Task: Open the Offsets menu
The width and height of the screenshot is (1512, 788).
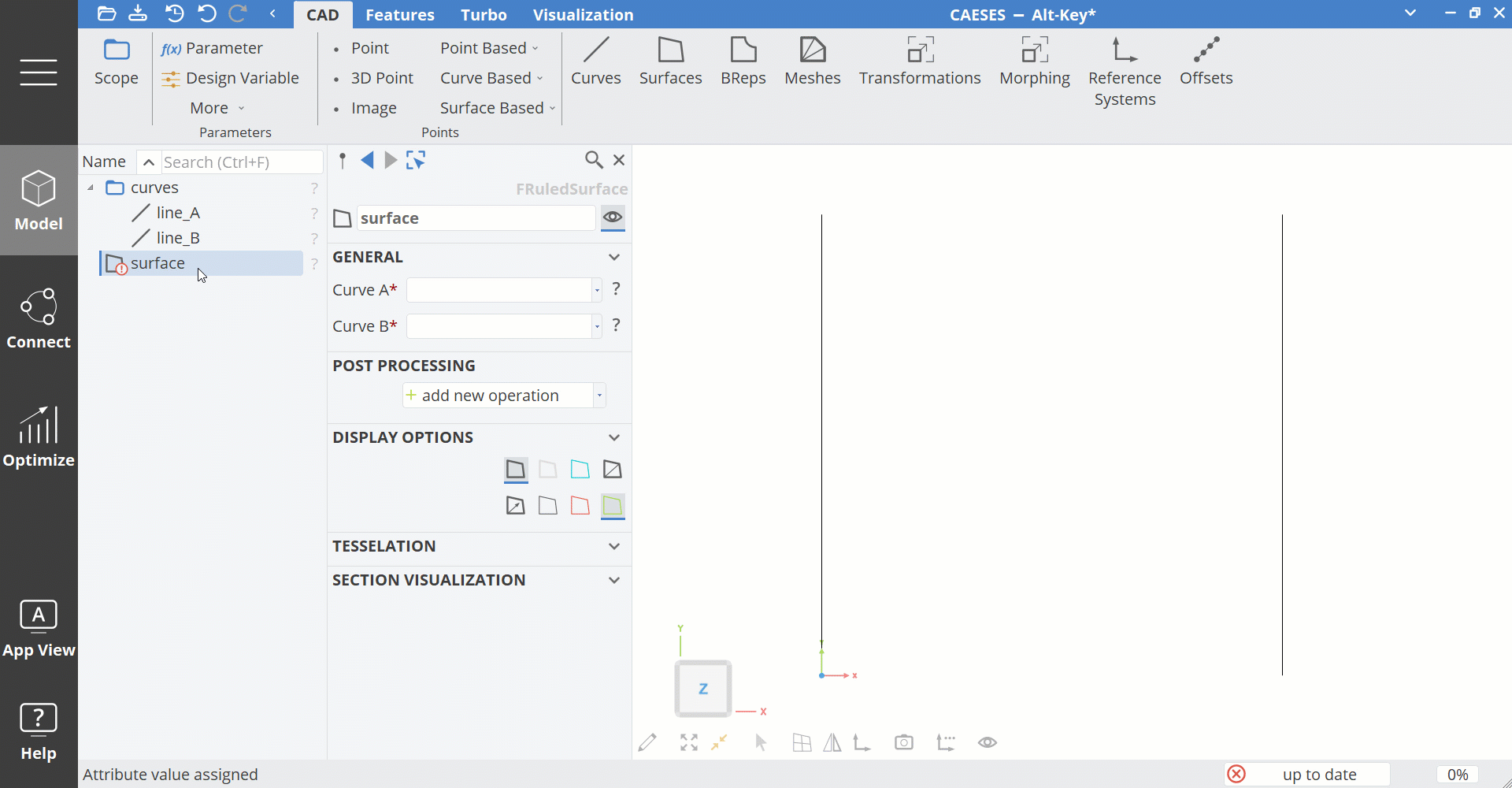Action: (x=1206, y=61)
